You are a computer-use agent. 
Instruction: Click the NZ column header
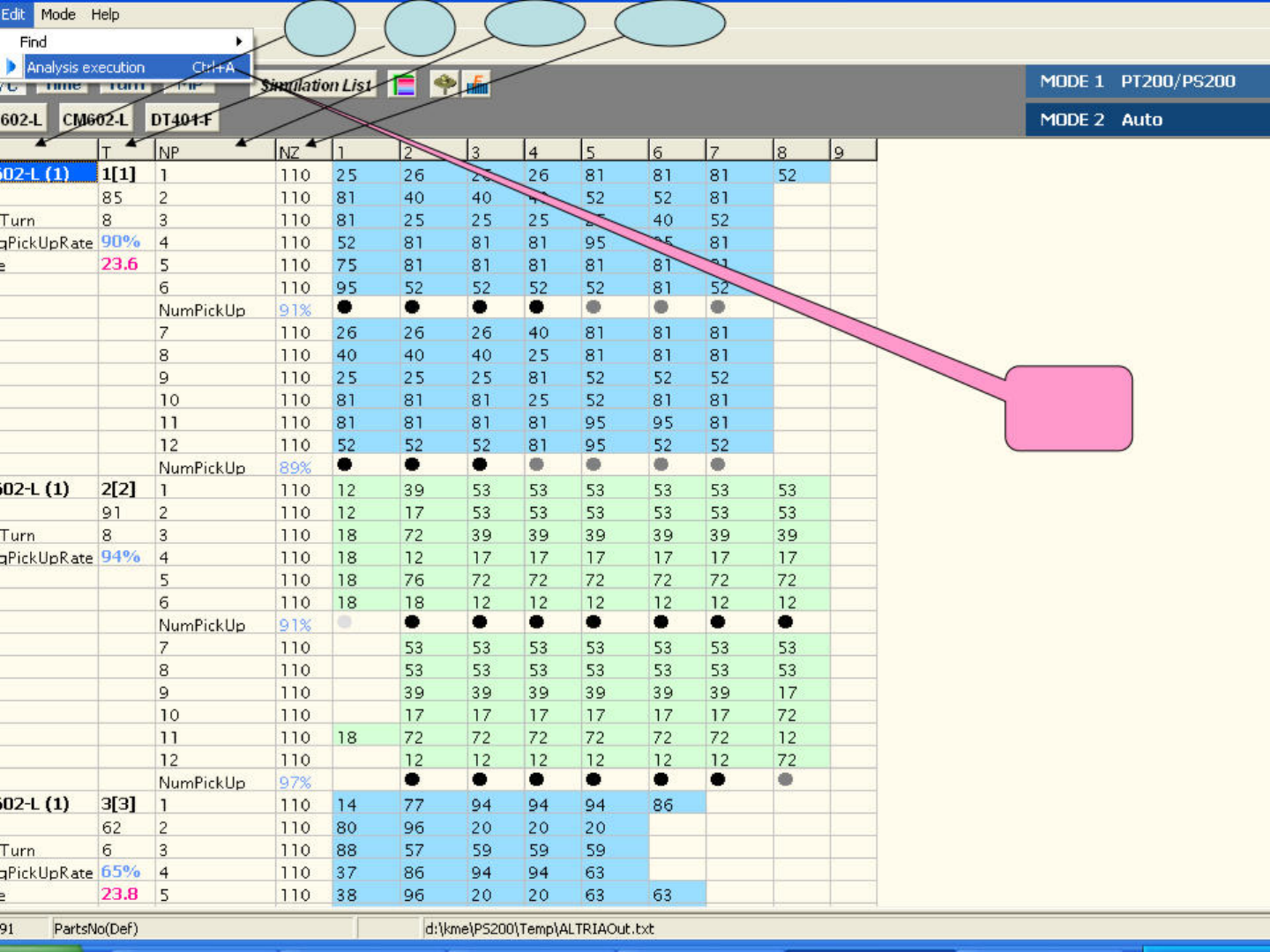pyautogui.click(x=304, y=151)
